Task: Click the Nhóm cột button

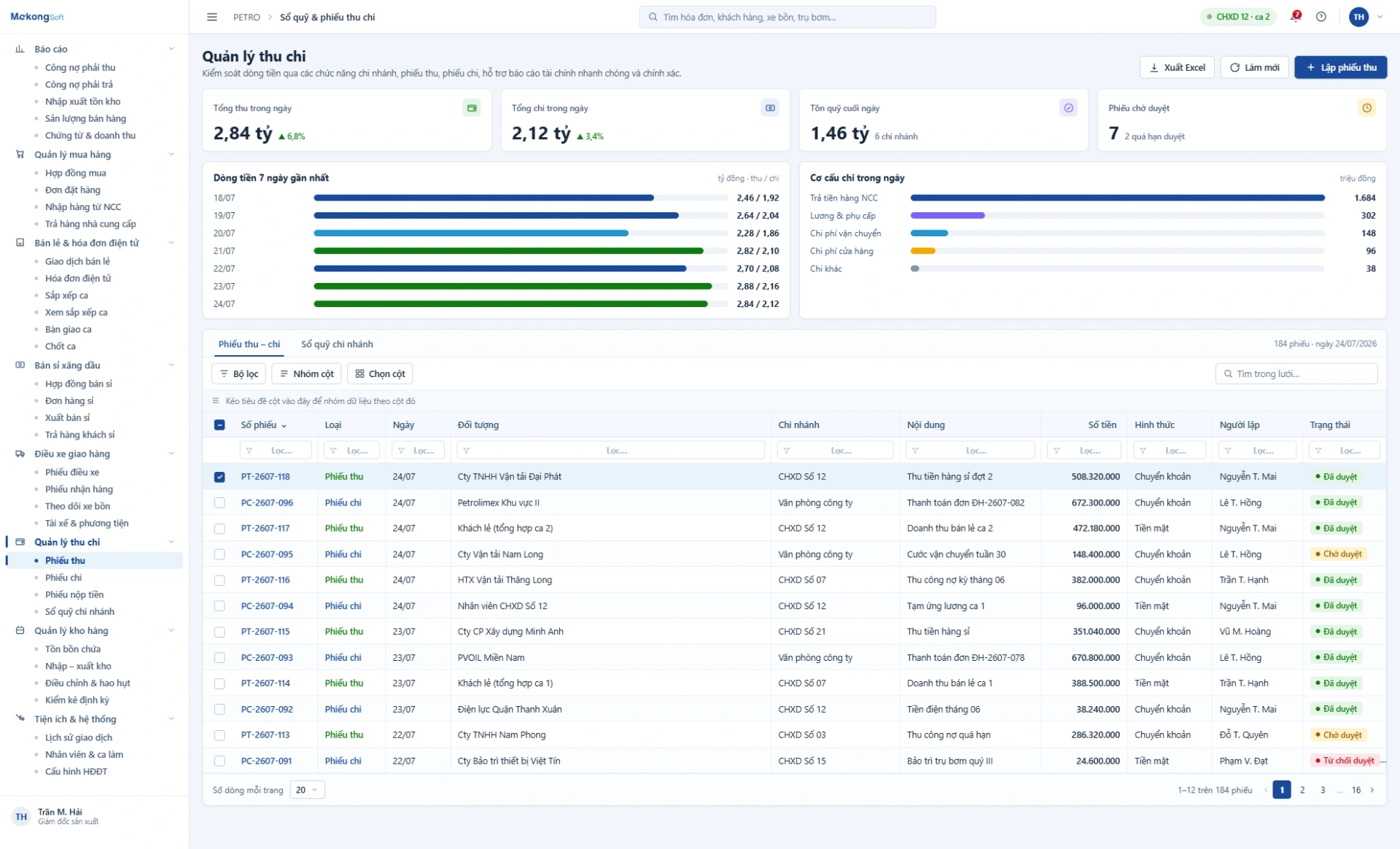Action: click(306, 373)
